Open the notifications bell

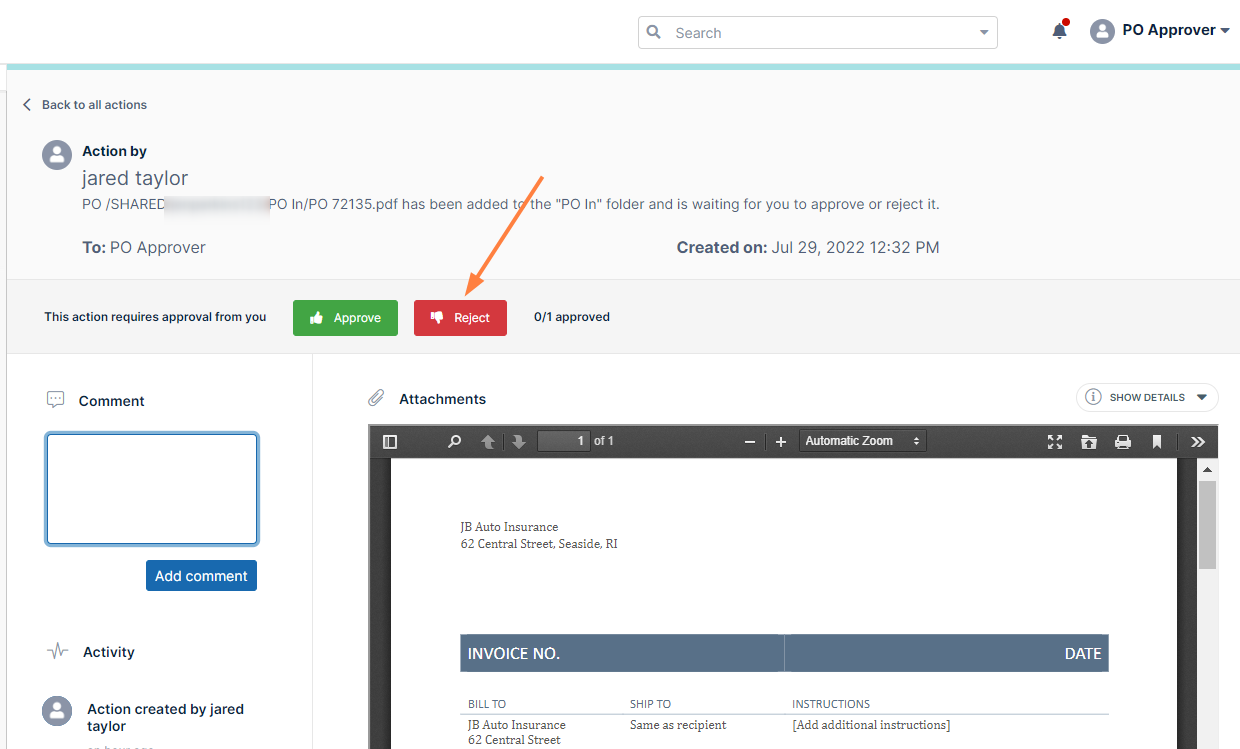pos(1059,31)
